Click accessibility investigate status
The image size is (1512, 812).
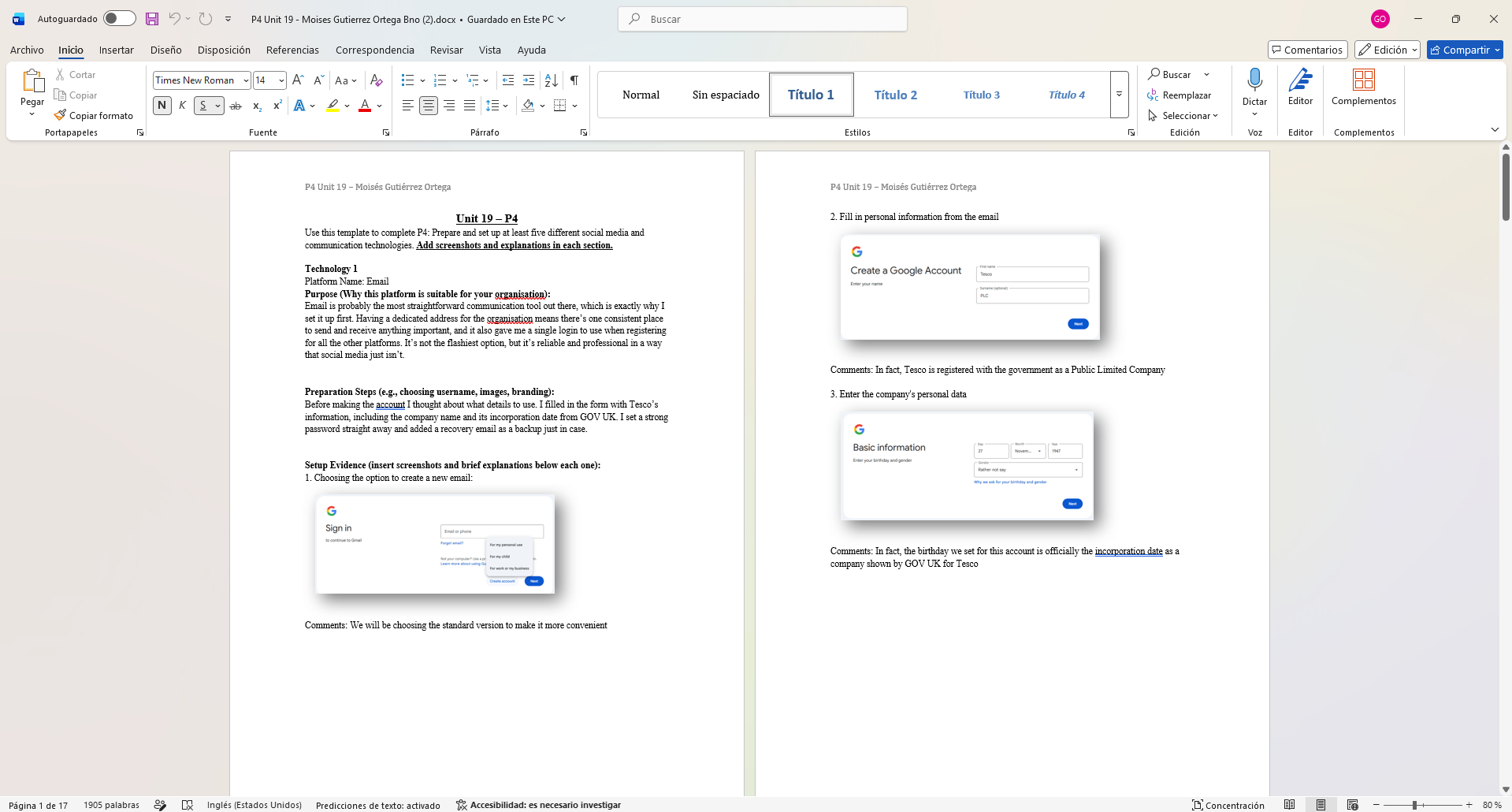539,805
